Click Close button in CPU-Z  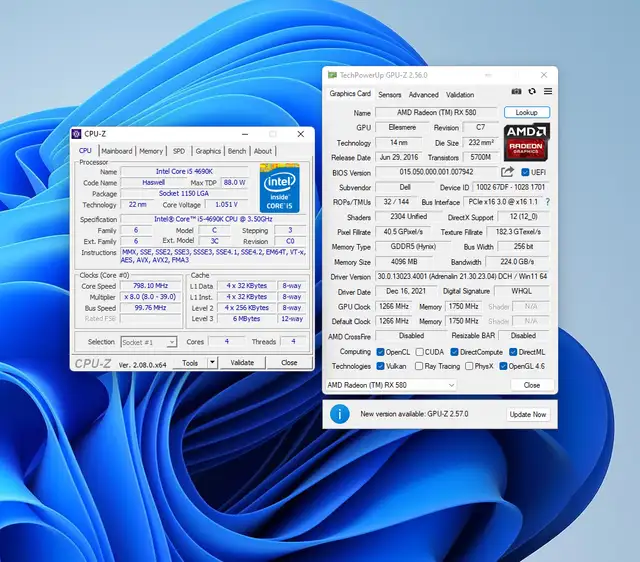tap(289, 362)
